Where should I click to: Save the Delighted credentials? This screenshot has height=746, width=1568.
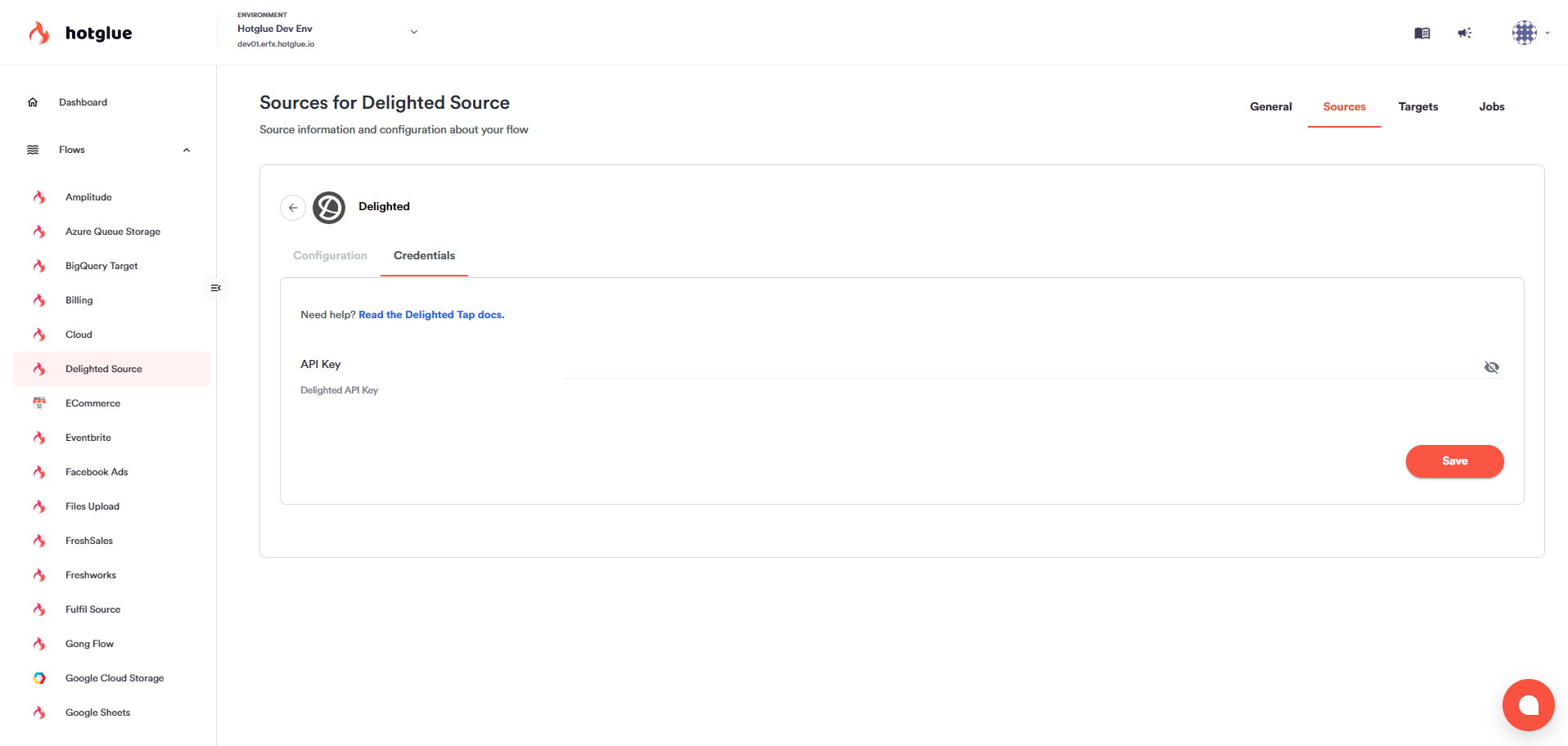(x=1454, y=461)
